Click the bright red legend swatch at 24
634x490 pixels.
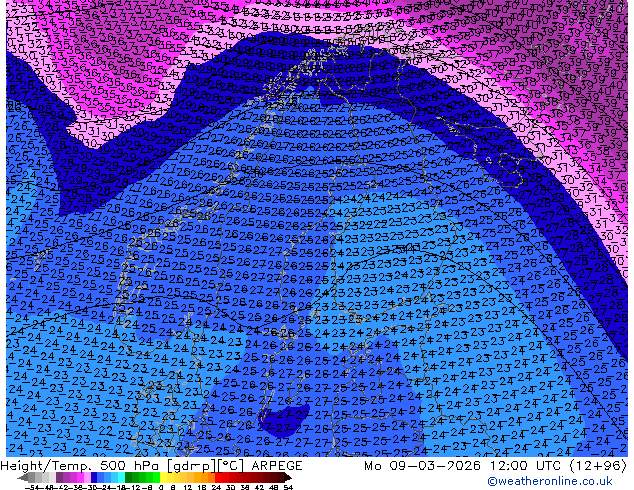pyautogui.click(x=218, y=478)
